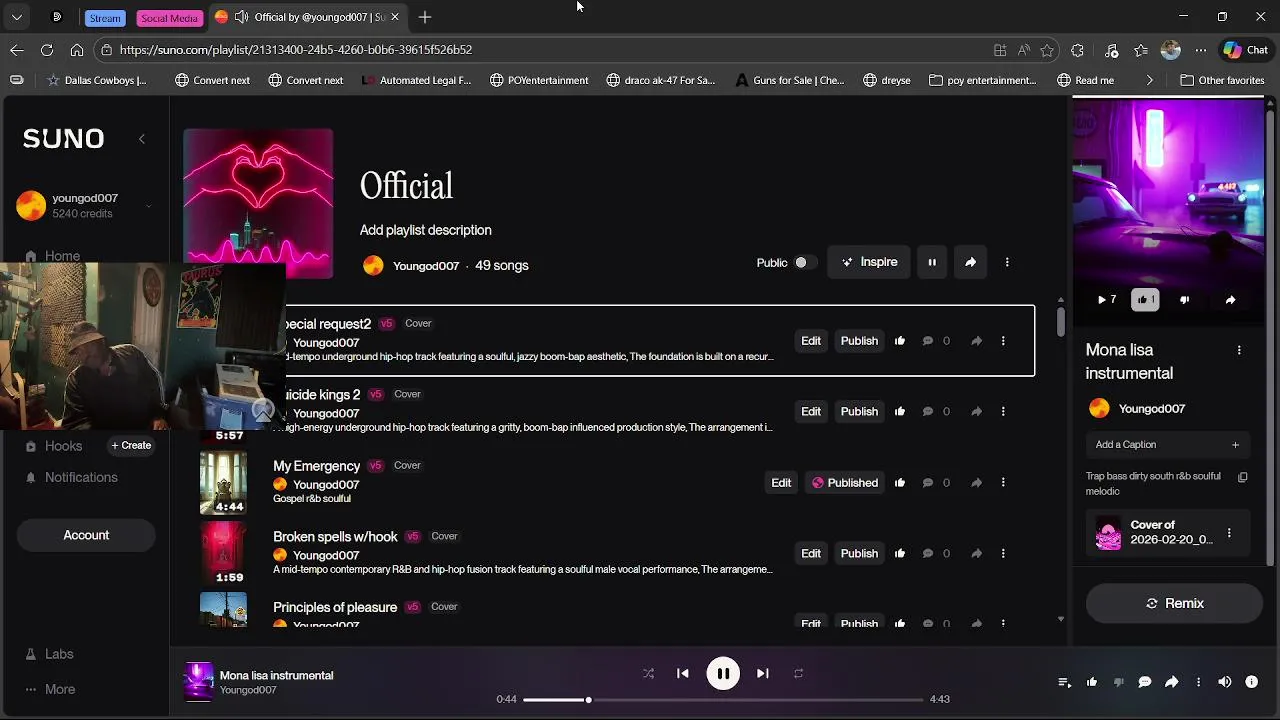
Task: Open the Stream browser tab group
Action: 105,18
